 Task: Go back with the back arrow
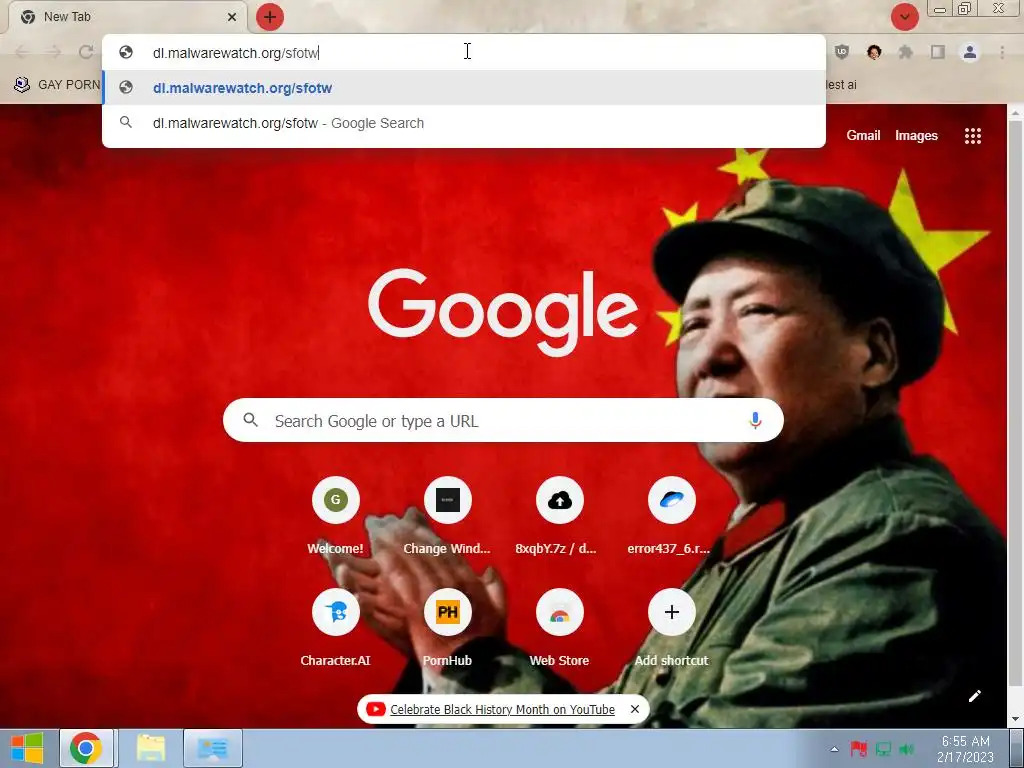[x=22, y=52]
